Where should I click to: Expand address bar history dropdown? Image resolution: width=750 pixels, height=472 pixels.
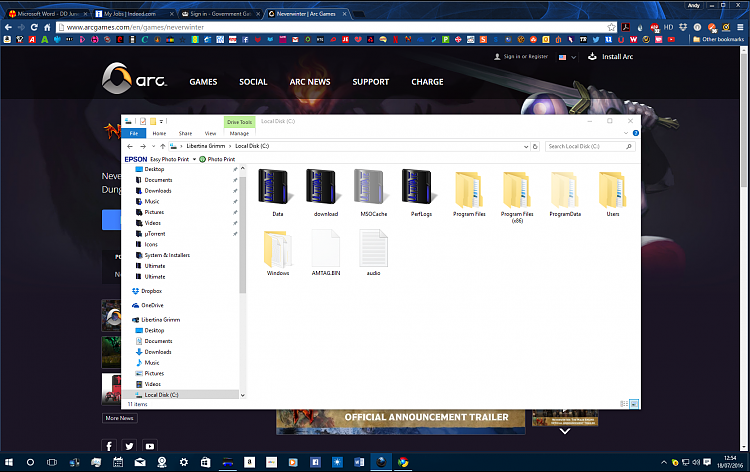click(x=526, y=146)
